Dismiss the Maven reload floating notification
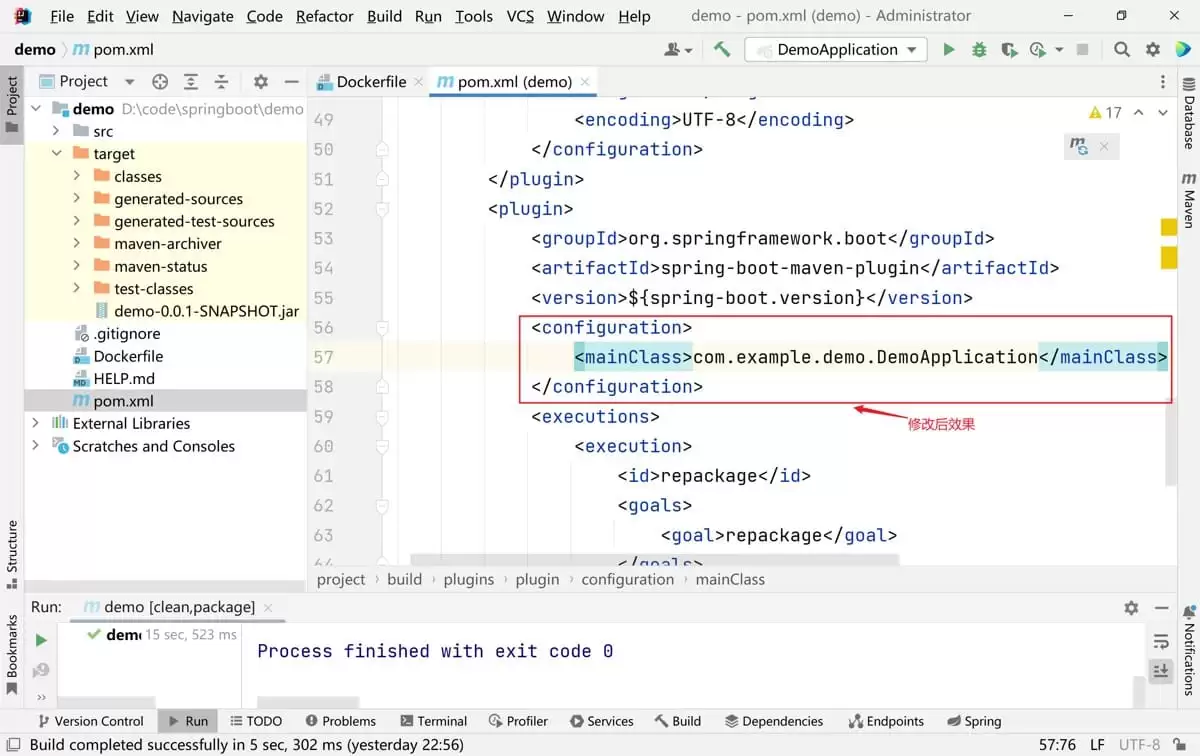 point(1104,146)
